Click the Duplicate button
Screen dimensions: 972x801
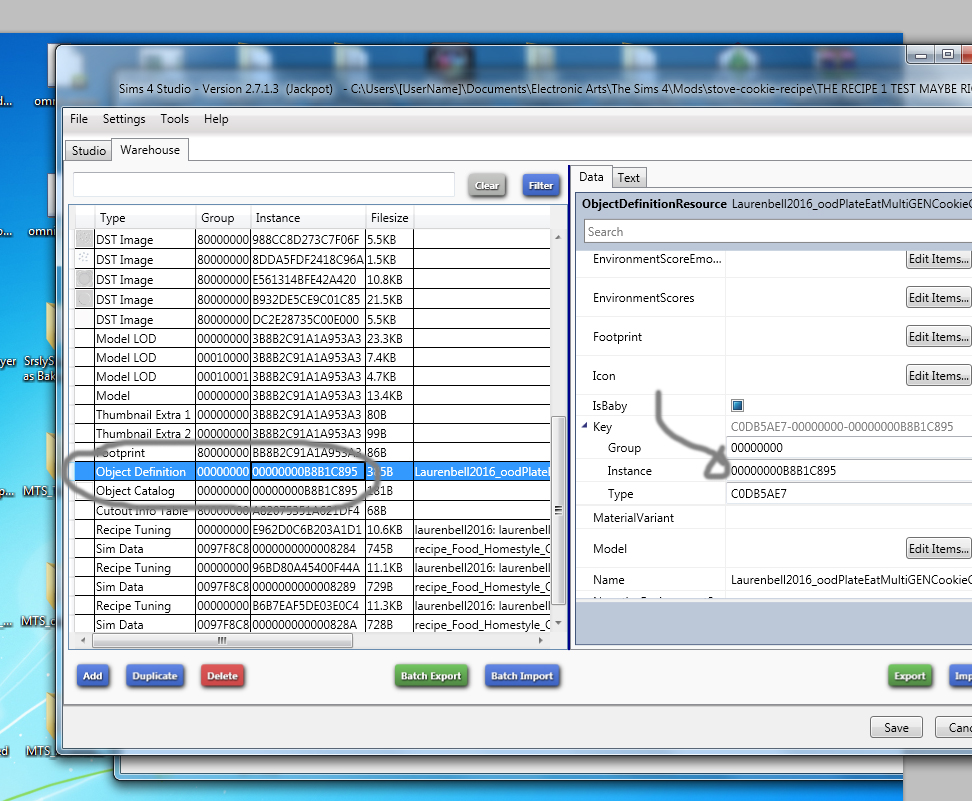[155, 676]
